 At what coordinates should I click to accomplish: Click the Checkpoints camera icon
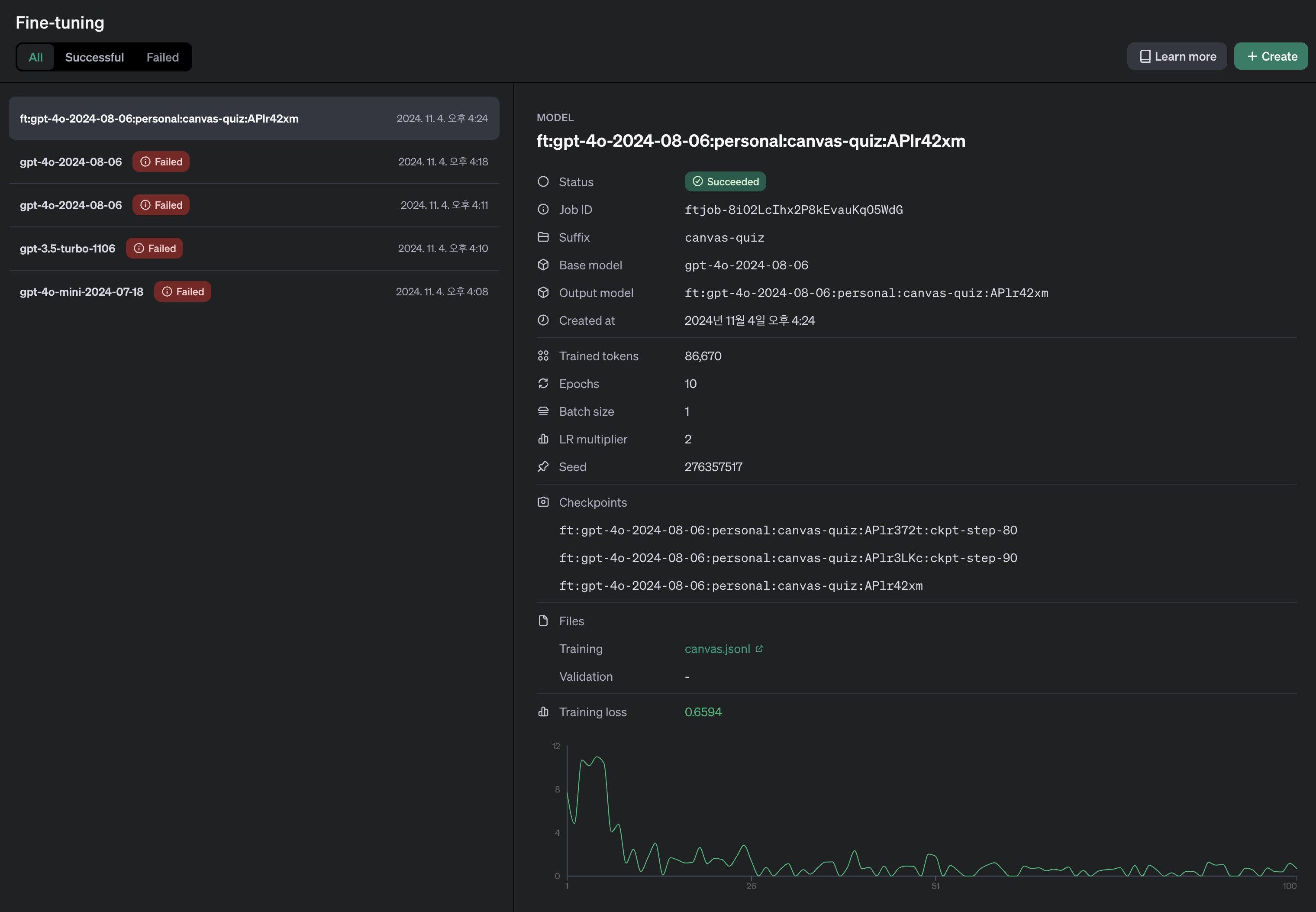click(543, 502)
